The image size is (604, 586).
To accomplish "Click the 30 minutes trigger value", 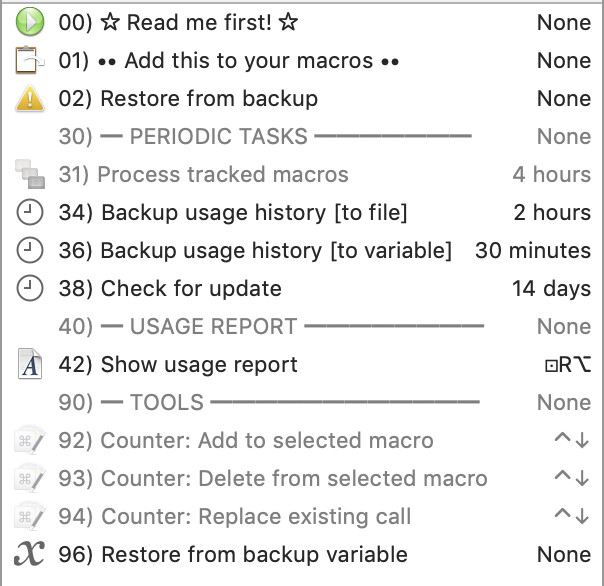I will click(x=533, y=250).
